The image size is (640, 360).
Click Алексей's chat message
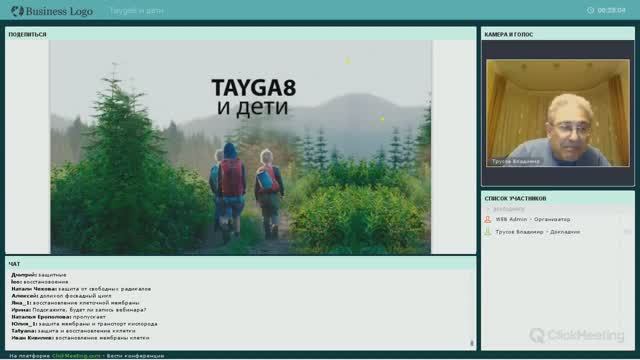pyautogui.click(x=61, y=296)
